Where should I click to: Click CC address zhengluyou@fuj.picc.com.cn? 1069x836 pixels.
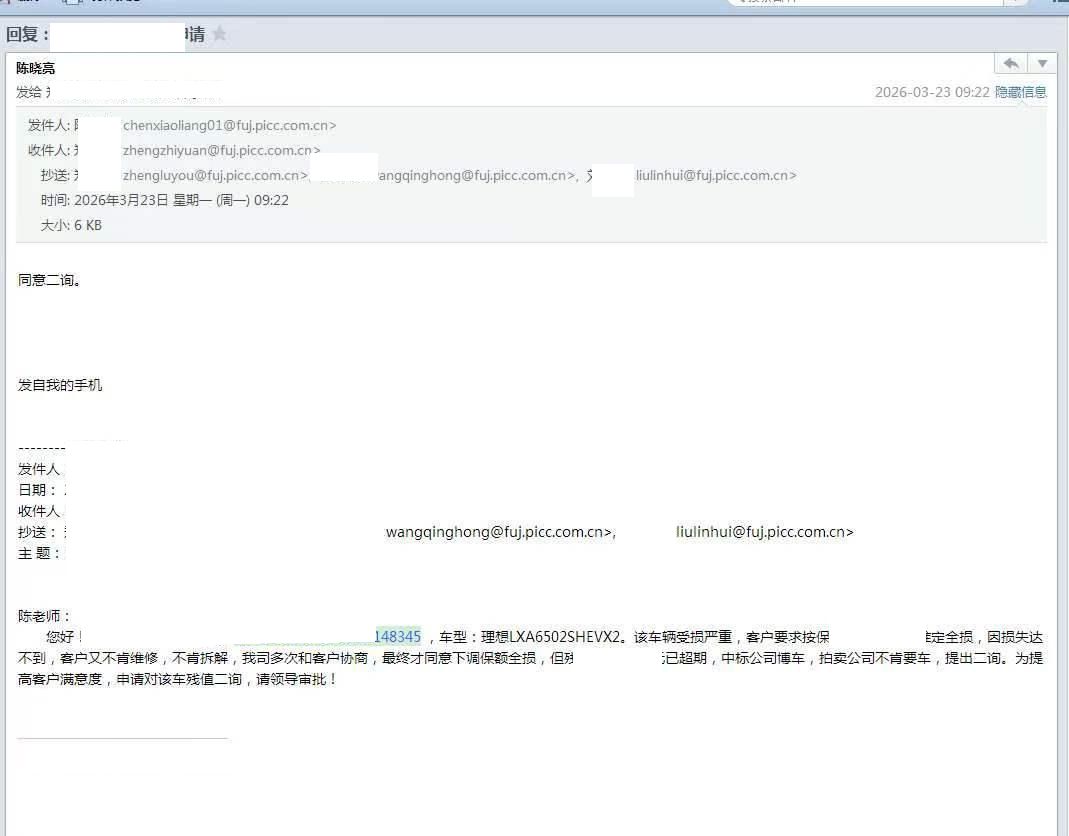(215, 176)
